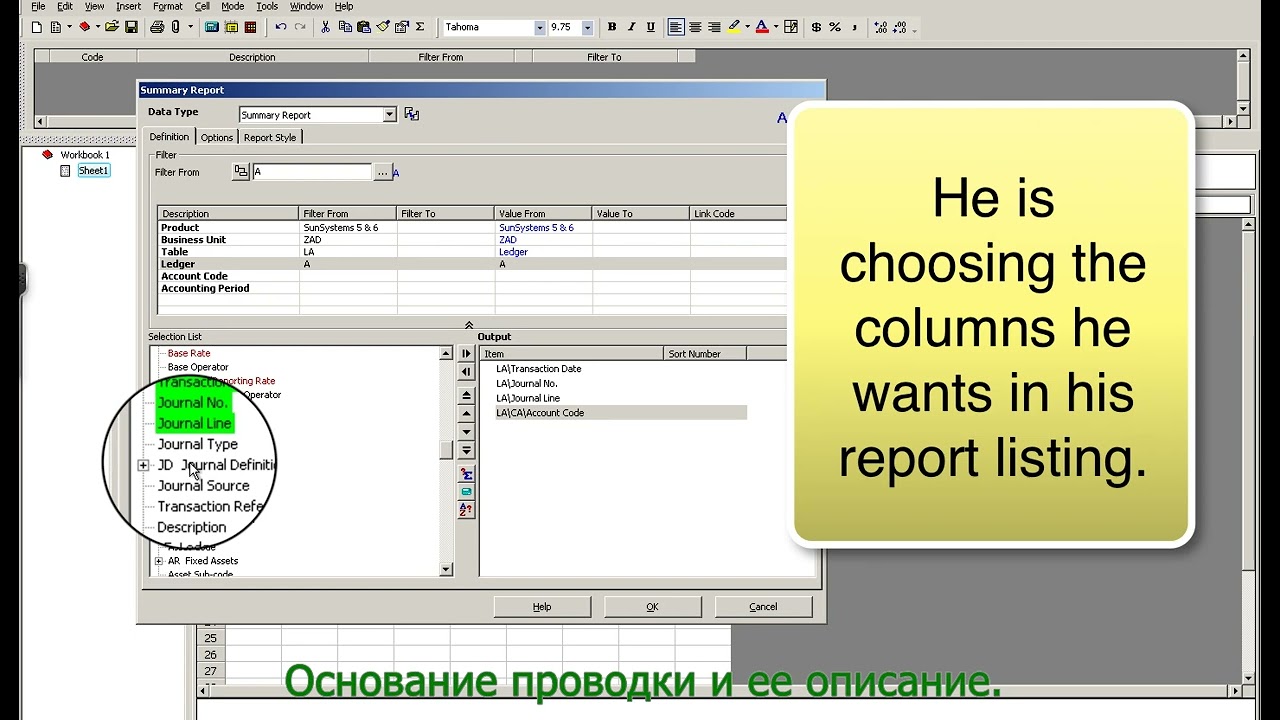Apply percent style format
Image resolution: width=1280 pixels, height=720 pixels.
coord(835,27)
